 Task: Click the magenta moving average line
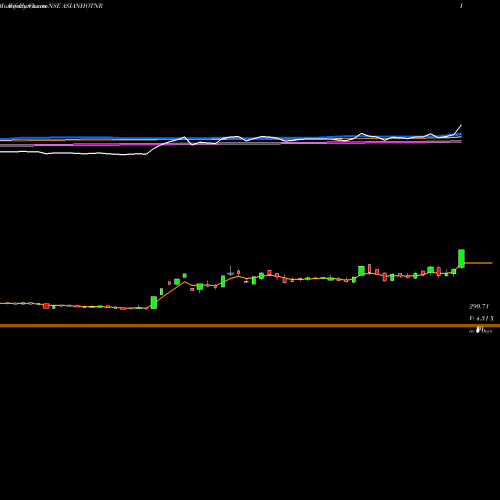(x=231, y=143)
